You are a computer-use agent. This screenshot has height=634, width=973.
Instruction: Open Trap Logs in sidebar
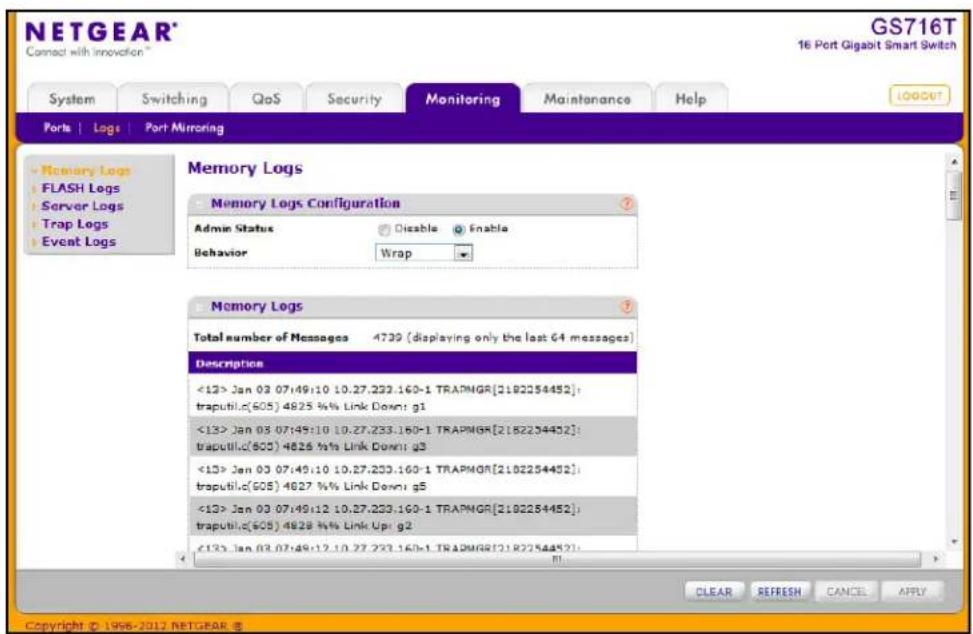74,224
